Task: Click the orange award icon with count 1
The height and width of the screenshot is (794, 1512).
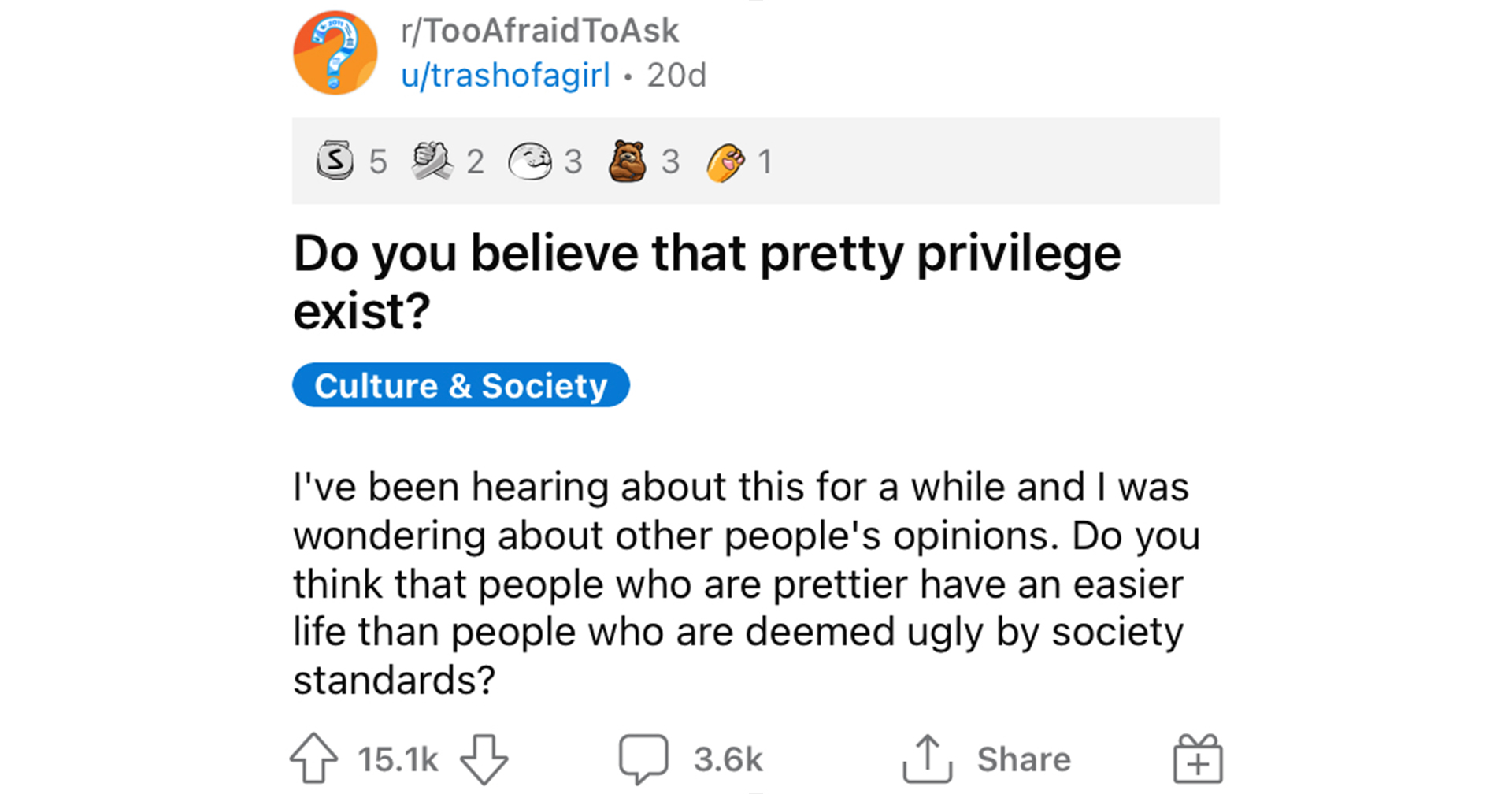Action: [725, 161]
